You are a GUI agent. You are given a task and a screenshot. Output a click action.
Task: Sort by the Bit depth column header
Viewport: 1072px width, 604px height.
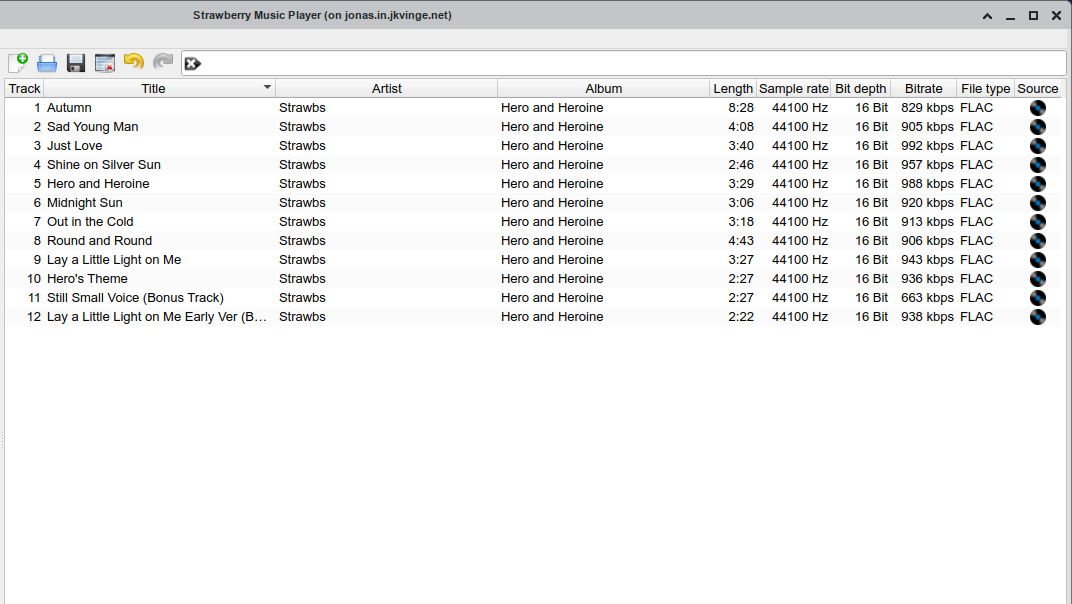click(861, 88)
